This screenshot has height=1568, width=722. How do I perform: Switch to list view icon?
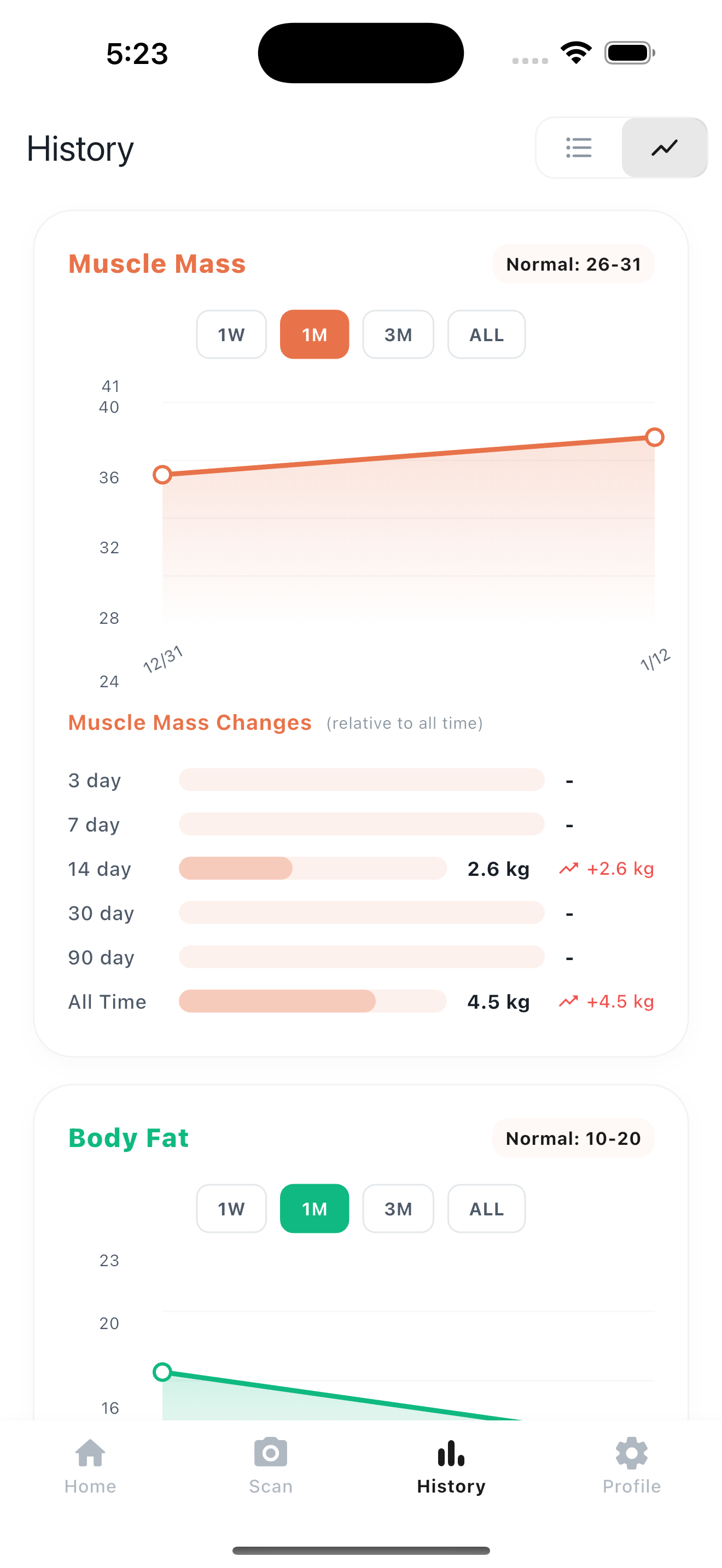578,148
